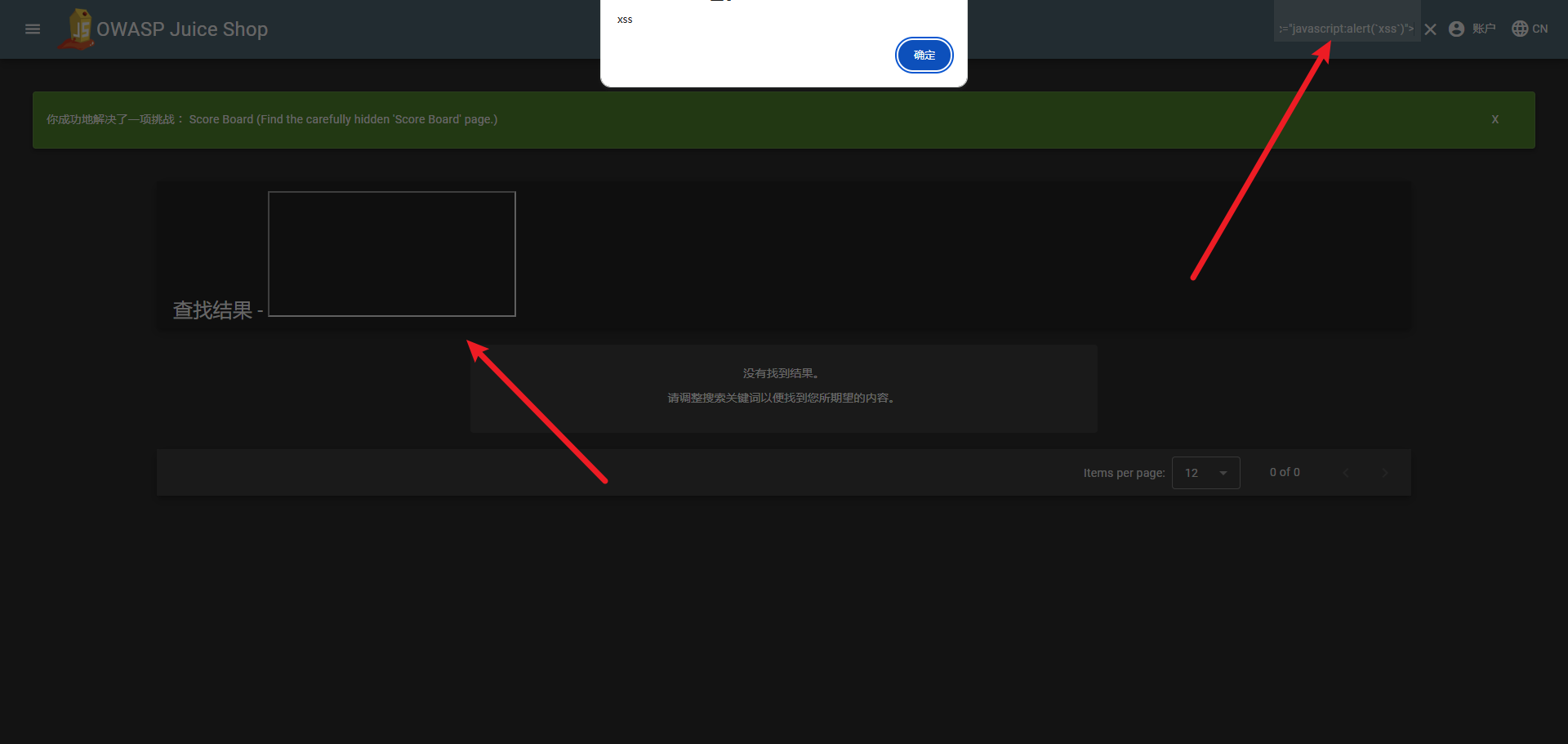Viewport: 1568px width, 744px height.
Task: Select the 请调整搜索关键词 hint text
Action: pos(782,398)
